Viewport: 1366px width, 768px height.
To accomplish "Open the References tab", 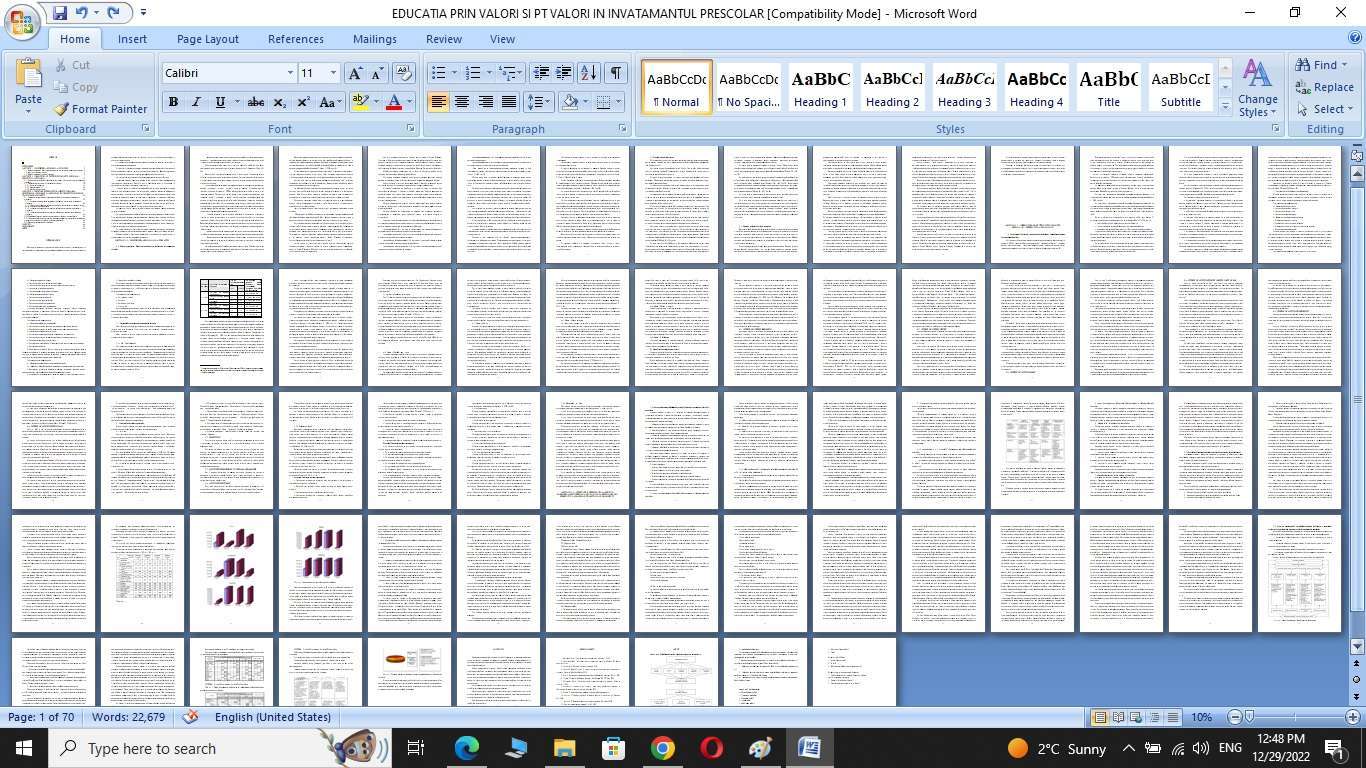I will tap(296, 39).
